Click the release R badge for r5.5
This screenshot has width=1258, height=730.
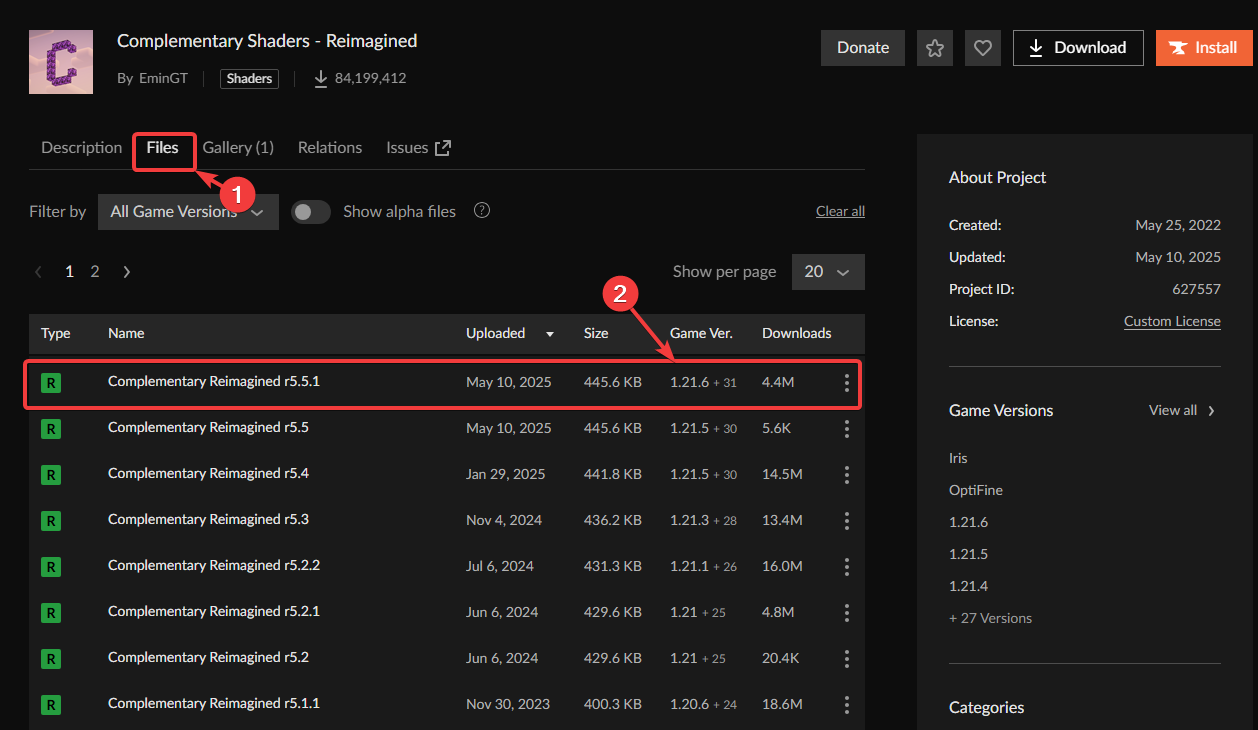click(x=51, y=429)
